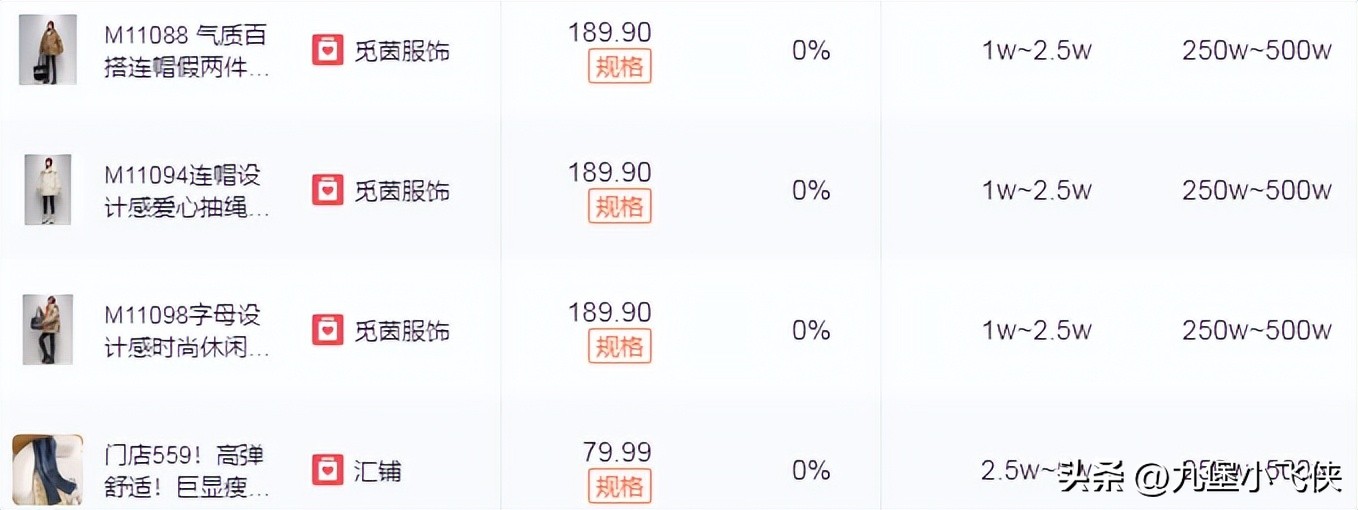1358x510 pixels.
Task: Open the 兎茵服饰 shop name in M11088 row
Action: 402,50
